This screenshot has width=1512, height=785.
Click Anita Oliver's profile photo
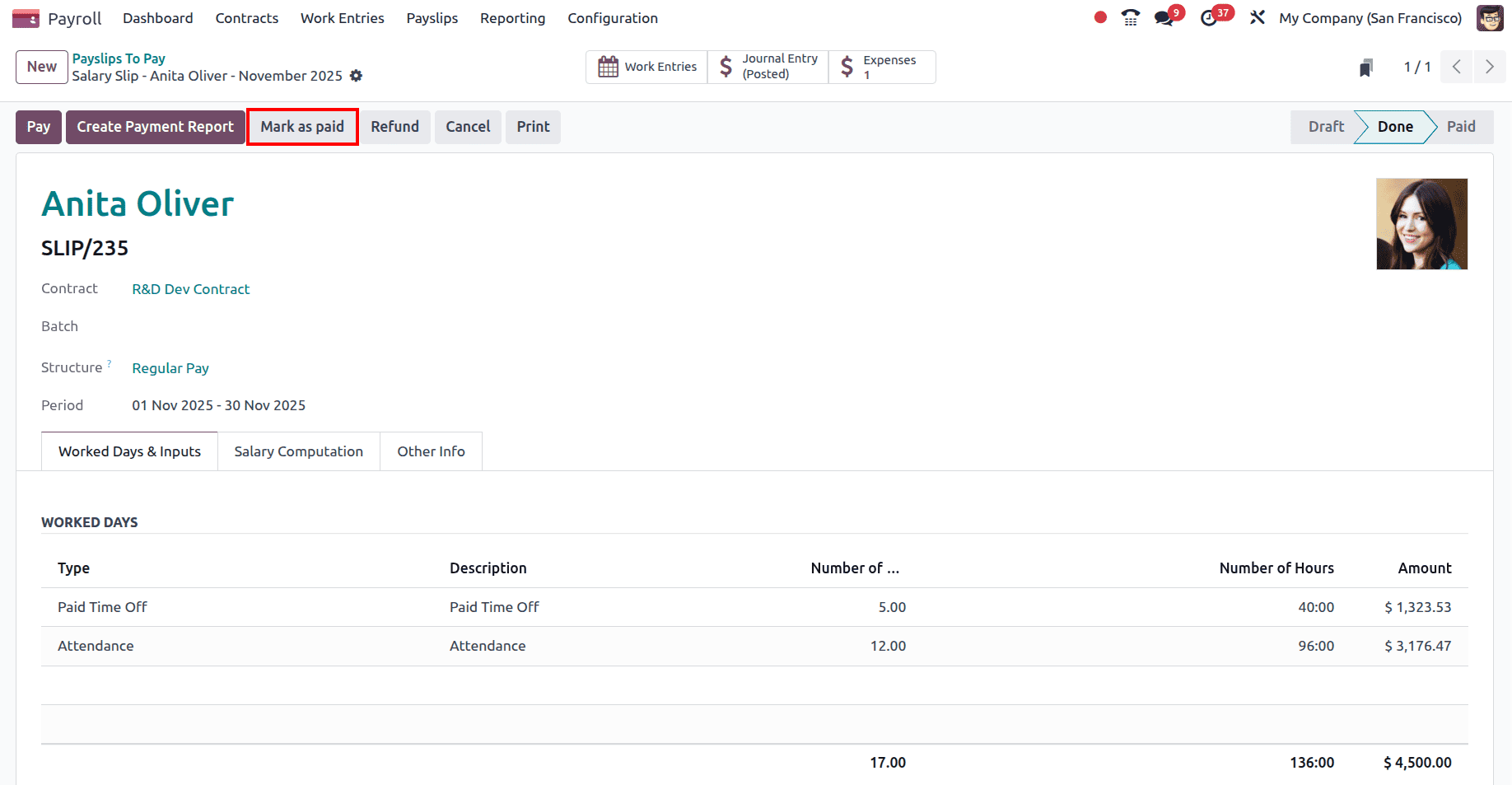click(x=1421, y=224)
